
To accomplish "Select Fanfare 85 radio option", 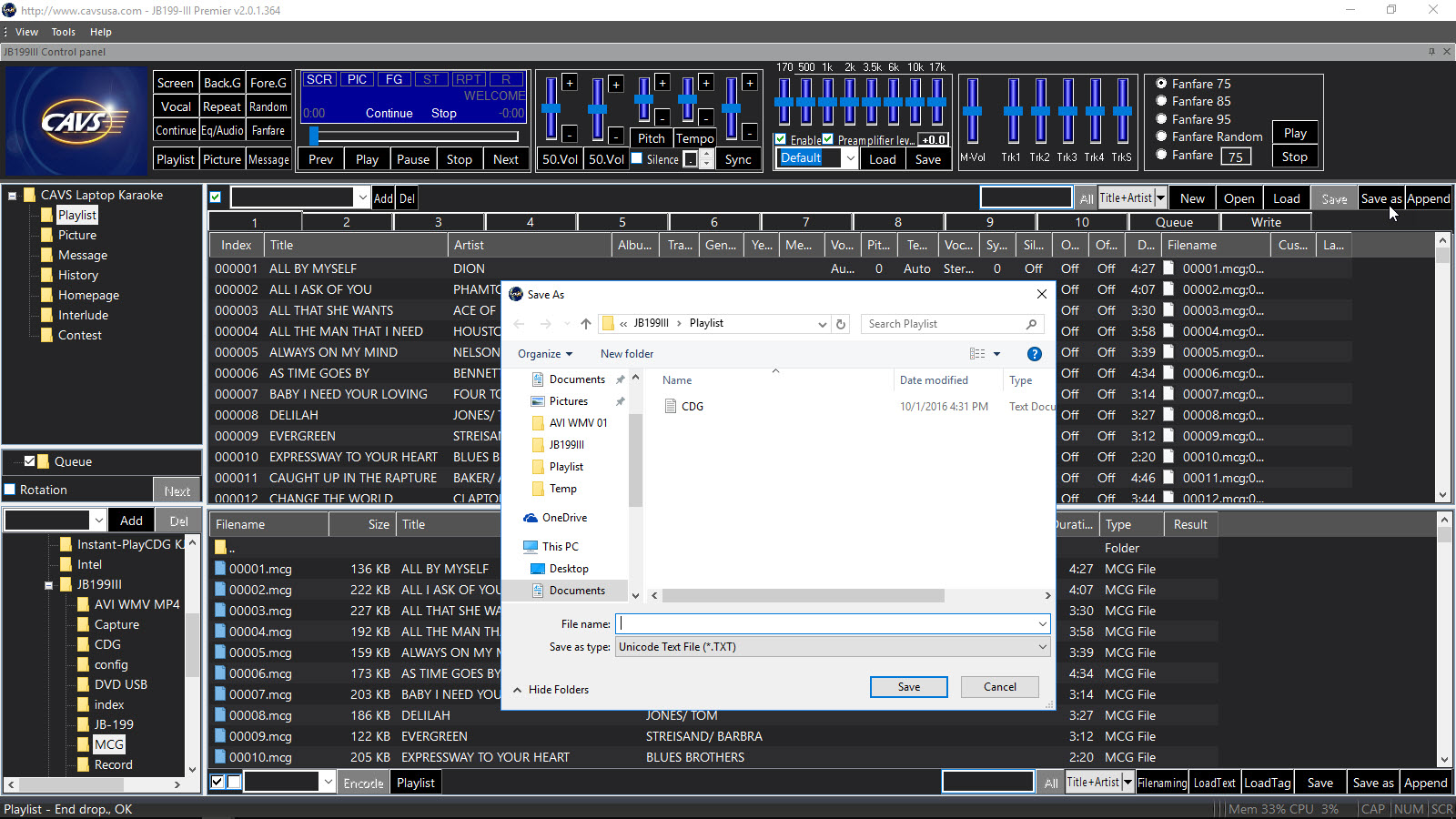I will tap(1161, 101).
